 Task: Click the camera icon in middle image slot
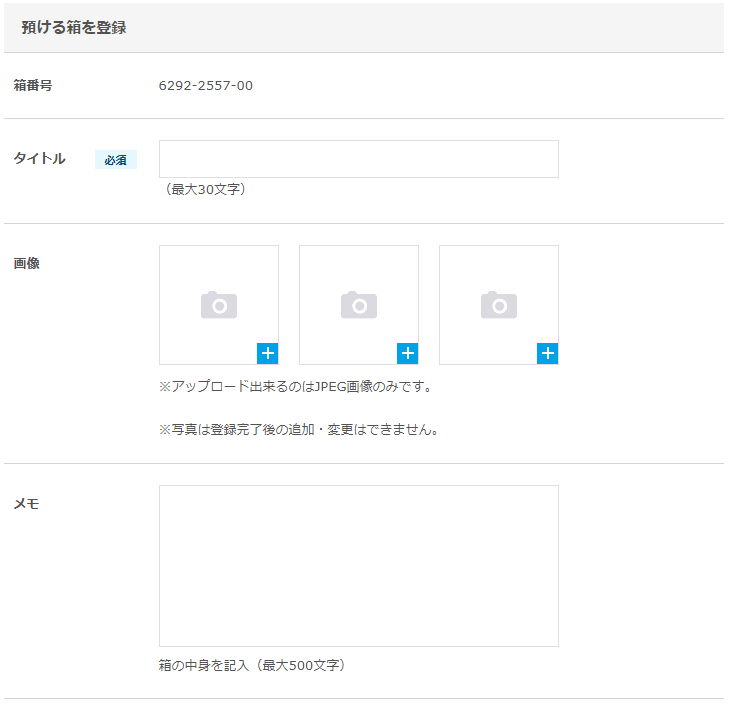(x=358, y=305)
